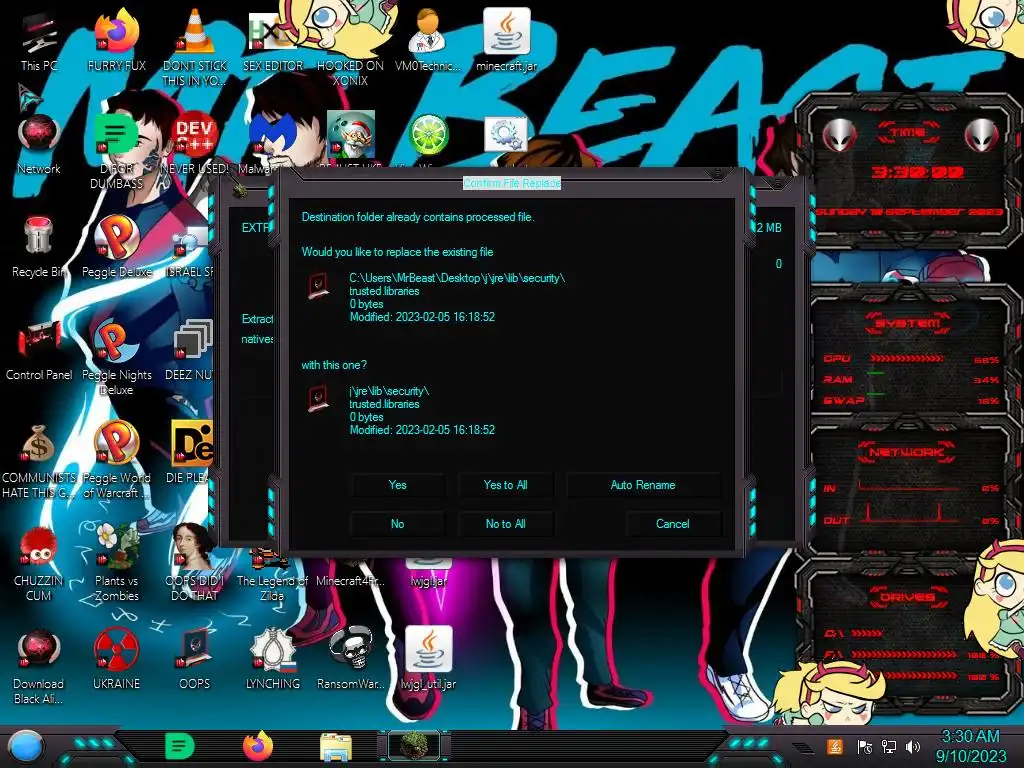1024x768 pixels.
Task: Open the RansomWar skull icon
Action: click(x=351, y=658)
